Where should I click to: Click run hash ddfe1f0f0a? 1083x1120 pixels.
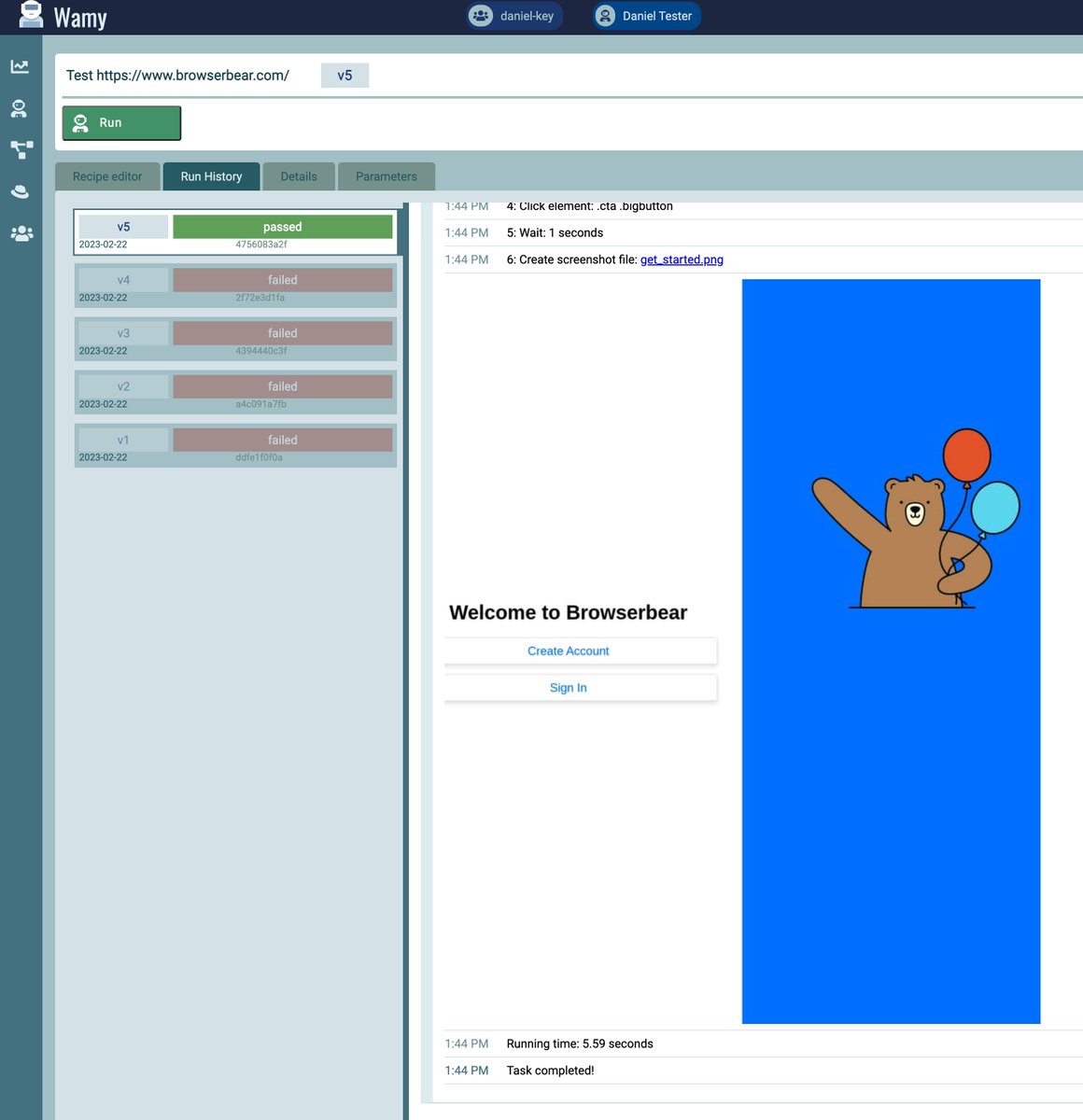[259, 457]
